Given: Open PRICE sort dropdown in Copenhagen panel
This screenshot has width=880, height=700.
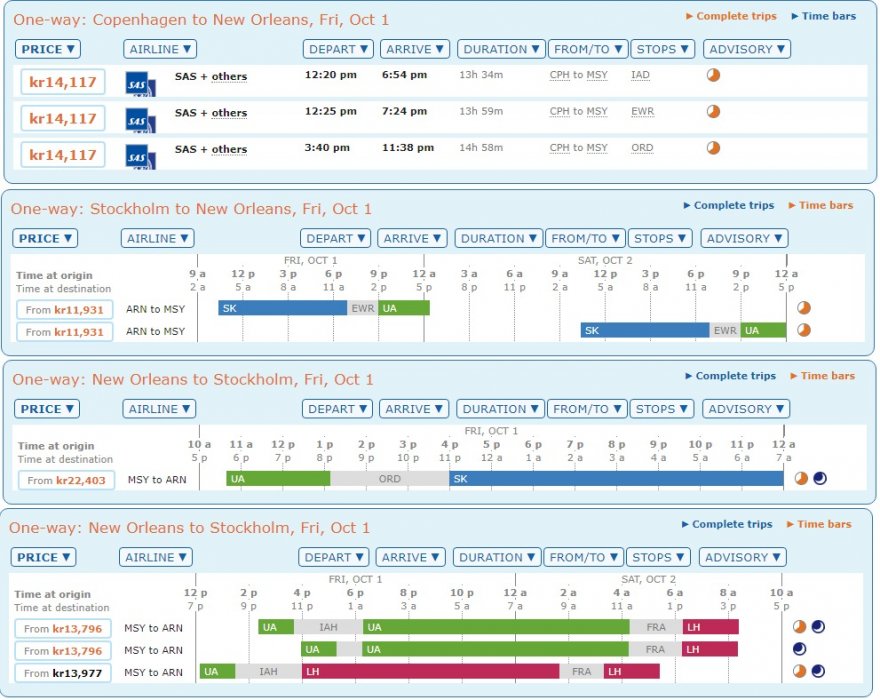Looking at the screenshot, I should tap(48, 49).
